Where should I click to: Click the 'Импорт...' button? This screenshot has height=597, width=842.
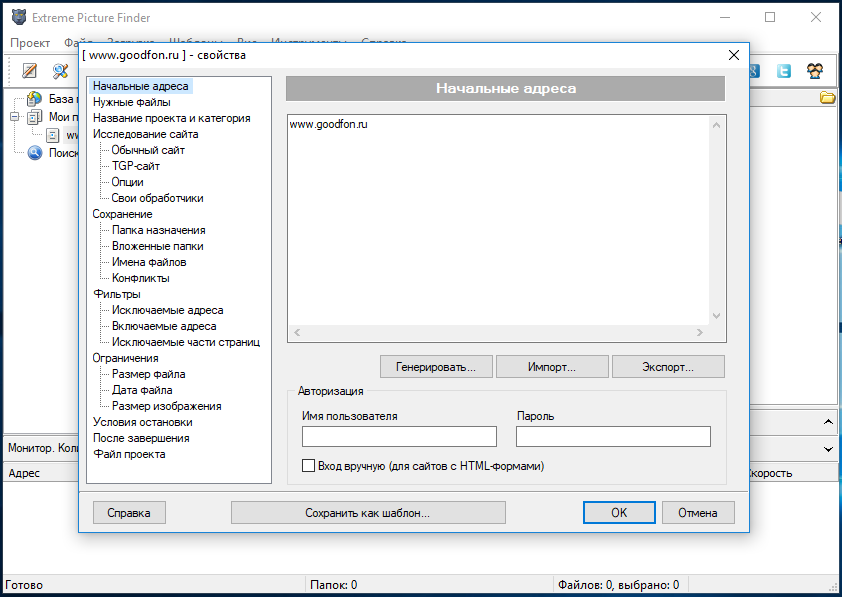(552, 367)
